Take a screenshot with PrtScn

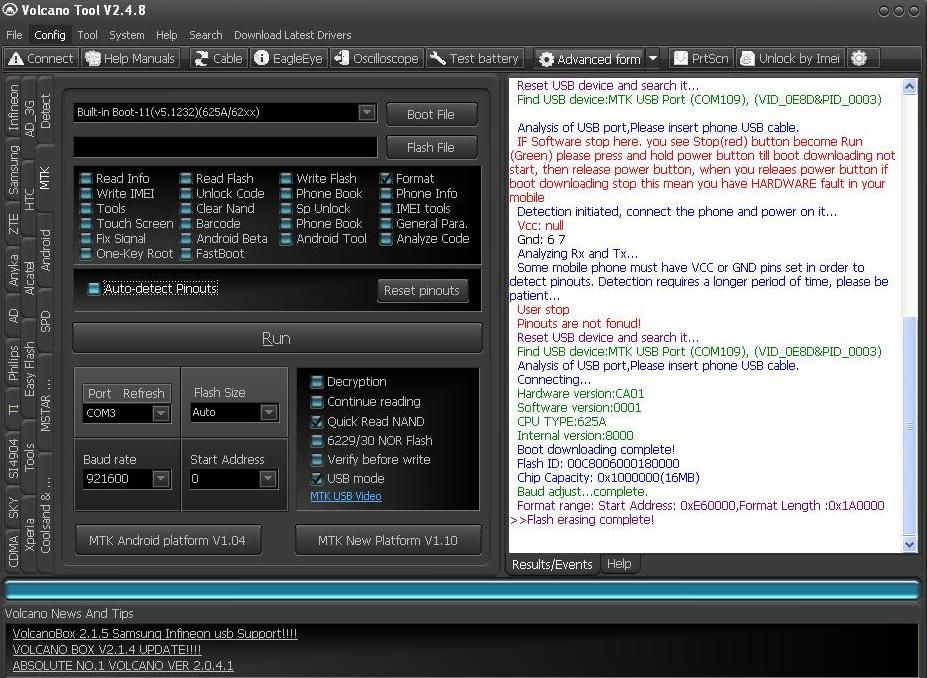(x=700, y=58)
